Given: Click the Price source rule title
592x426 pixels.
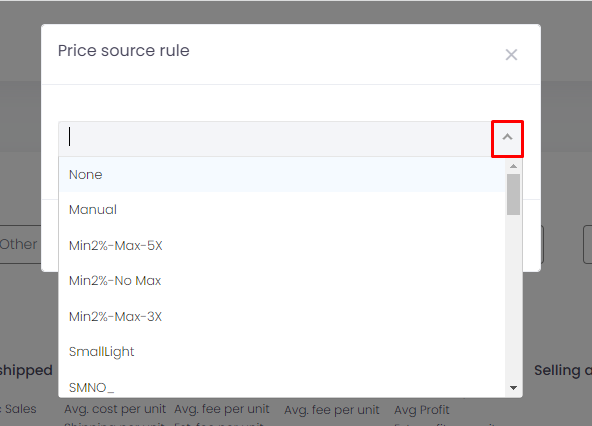Looking at the screenshot, I should tap(123, 50).
